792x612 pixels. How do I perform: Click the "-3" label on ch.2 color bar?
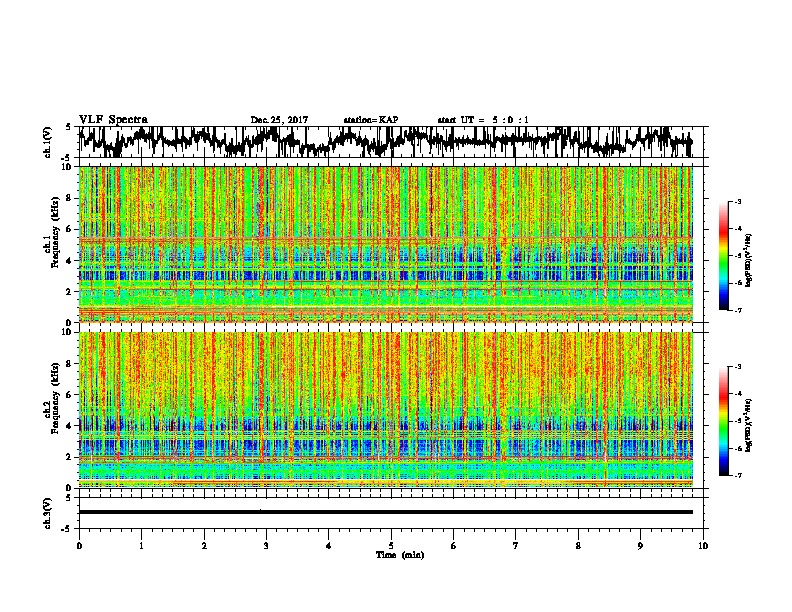tap(738, 367)
